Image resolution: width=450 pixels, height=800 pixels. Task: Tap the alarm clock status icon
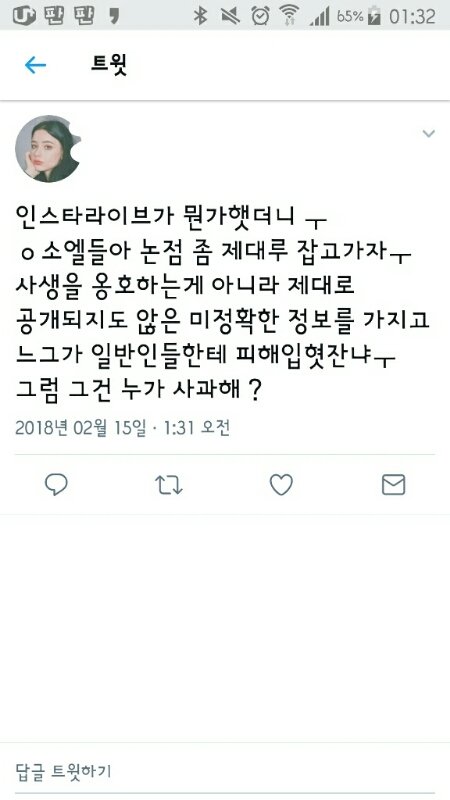point(260,16)
